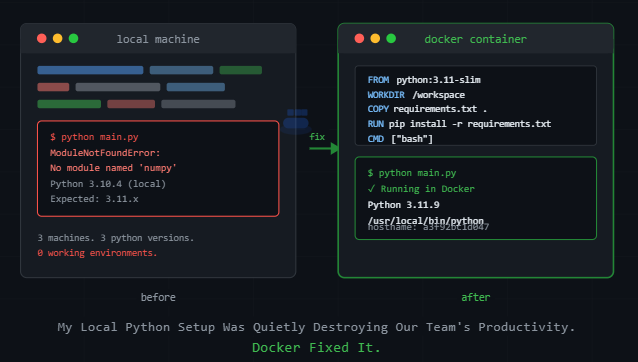Viewport: 638px width, 362px height.
Task: Click the "docker container" window title
Action: pos(475,39)
